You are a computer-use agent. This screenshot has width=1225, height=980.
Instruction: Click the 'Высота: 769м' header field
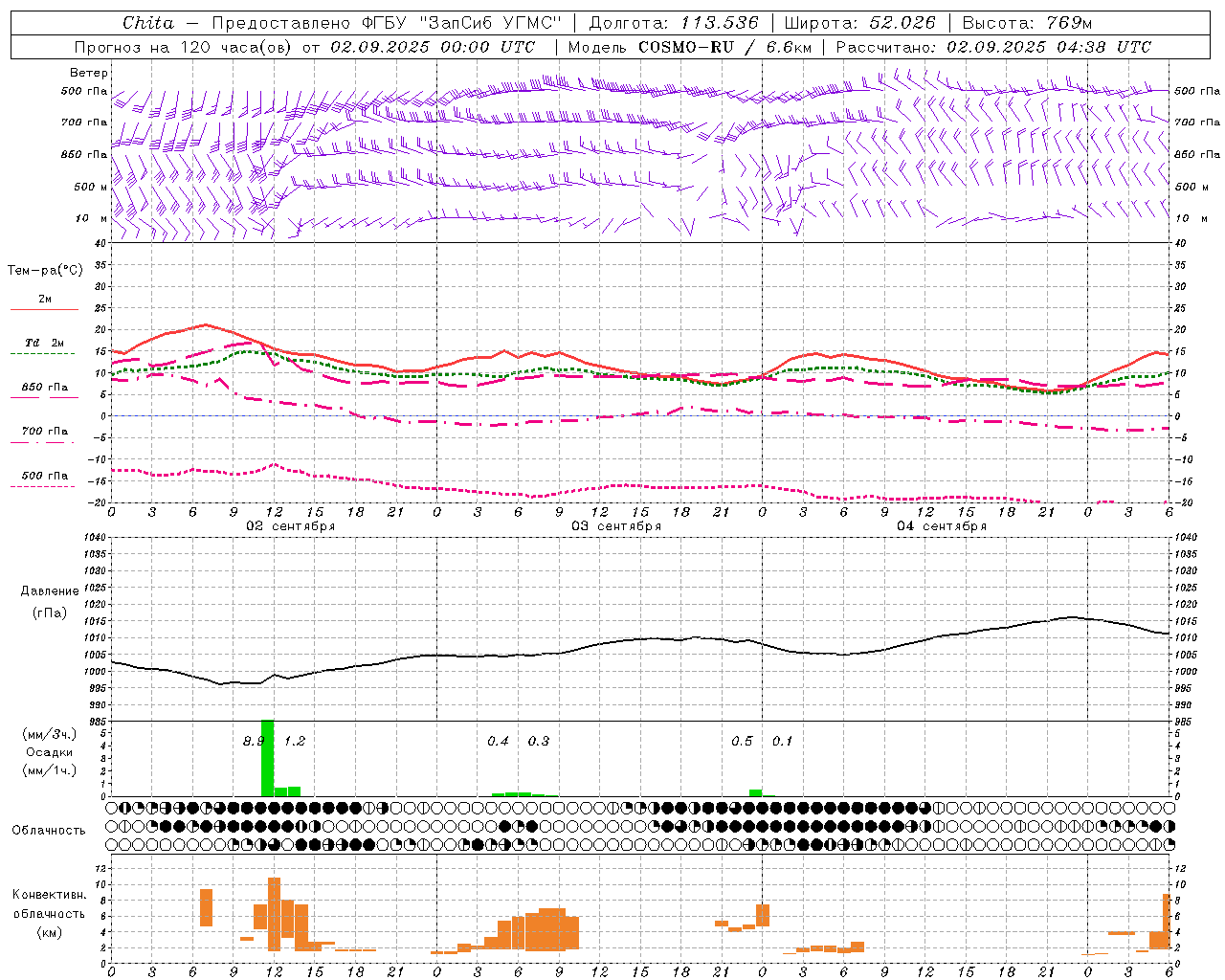pos(1027,23)
